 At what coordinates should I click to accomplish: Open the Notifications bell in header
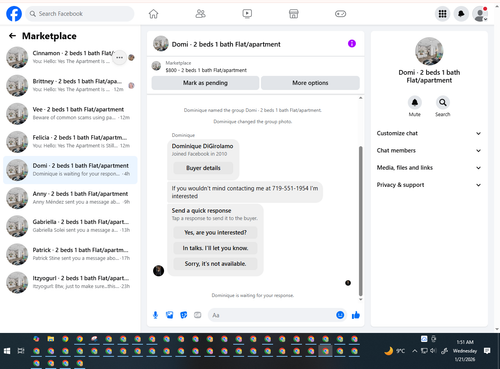(461, 14)
